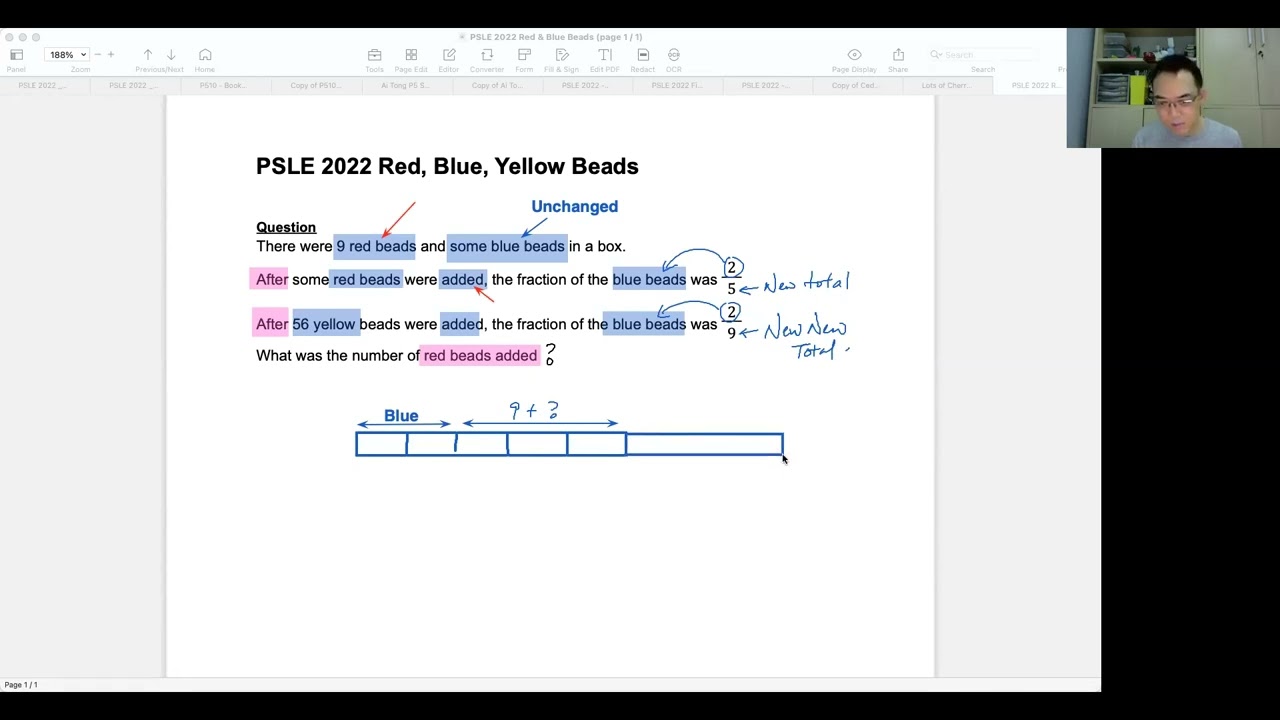The height and width of the screenshot is (720, 1280).
Task: Switch to the 'Copy of Ai To...' tab
Action: (496, 86)
